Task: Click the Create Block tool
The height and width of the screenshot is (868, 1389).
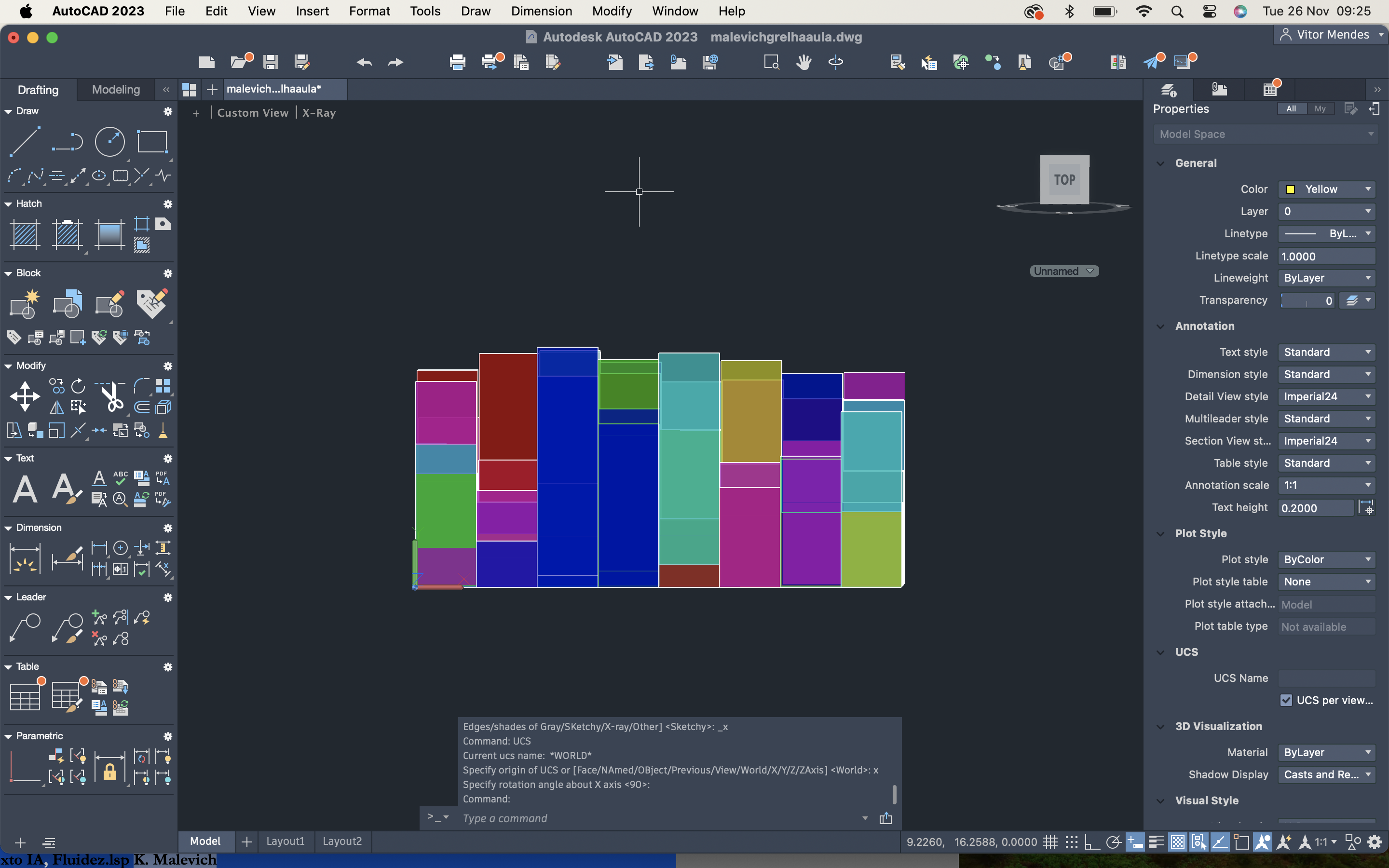Action: 25,304
